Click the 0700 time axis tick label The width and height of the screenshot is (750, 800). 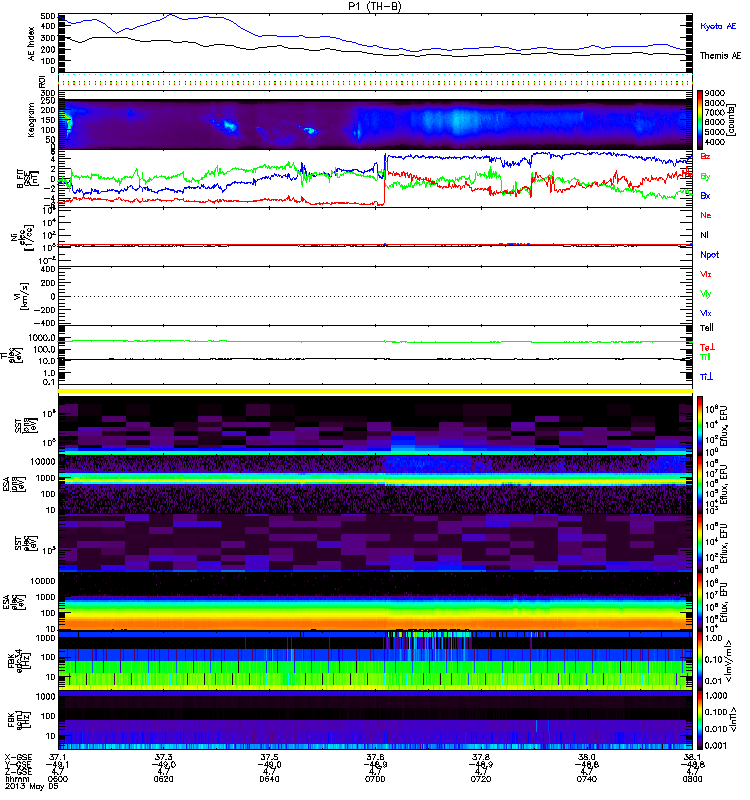375,779
